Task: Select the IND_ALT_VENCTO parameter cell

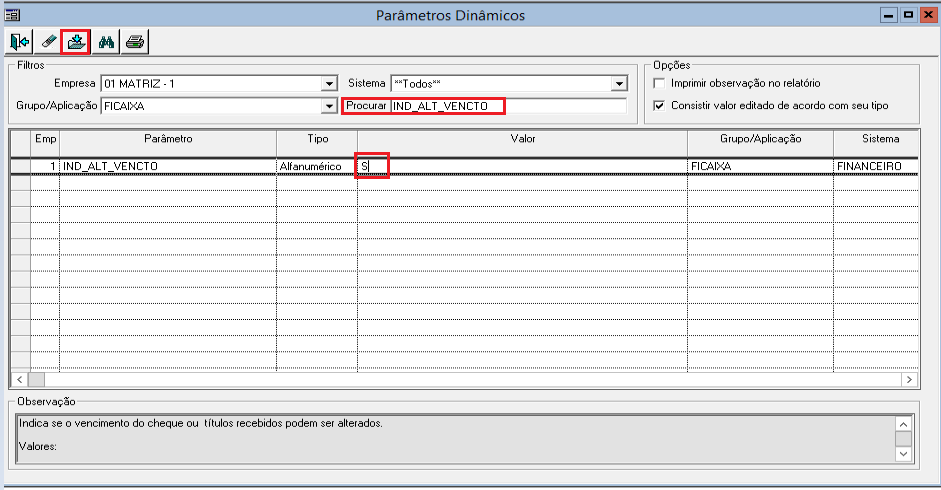Action: (168, 166)
